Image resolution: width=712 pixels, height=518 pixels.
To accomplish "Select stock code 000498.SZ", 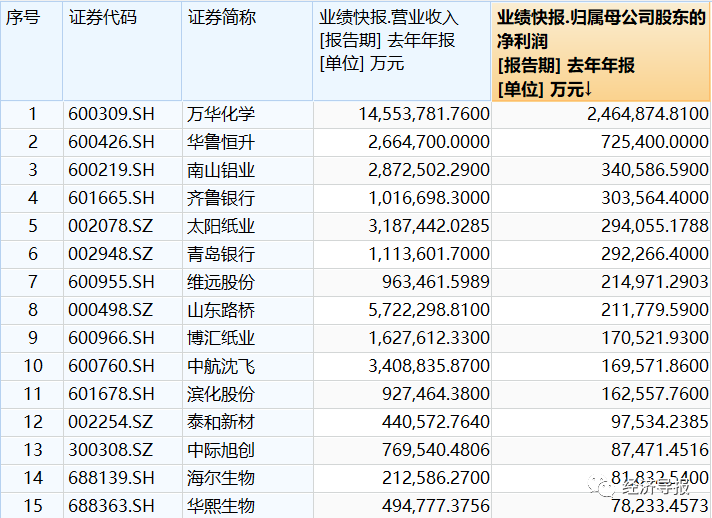I will [110, 310].
